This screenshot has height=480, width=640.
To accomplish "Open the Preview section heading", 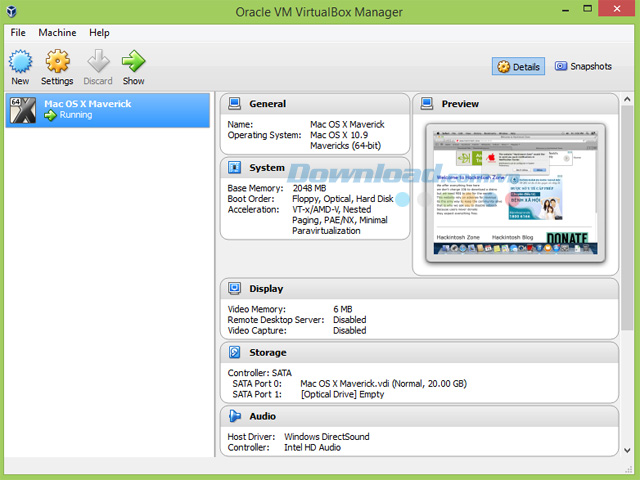I will (x=460, y=104).
